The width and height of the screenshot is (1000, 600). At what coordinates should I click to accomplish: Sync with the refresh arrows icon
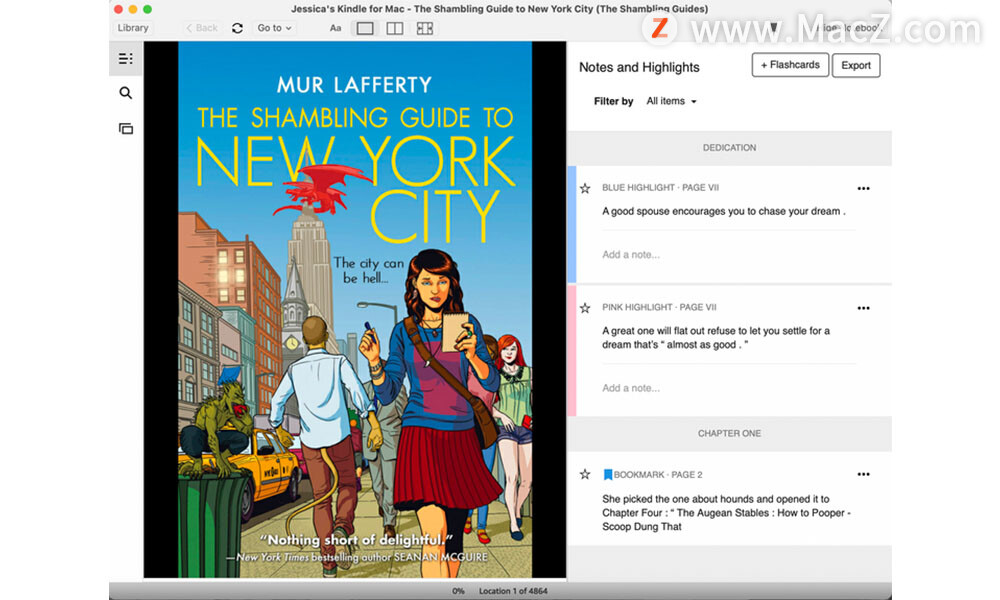click(x=237, y=28)
